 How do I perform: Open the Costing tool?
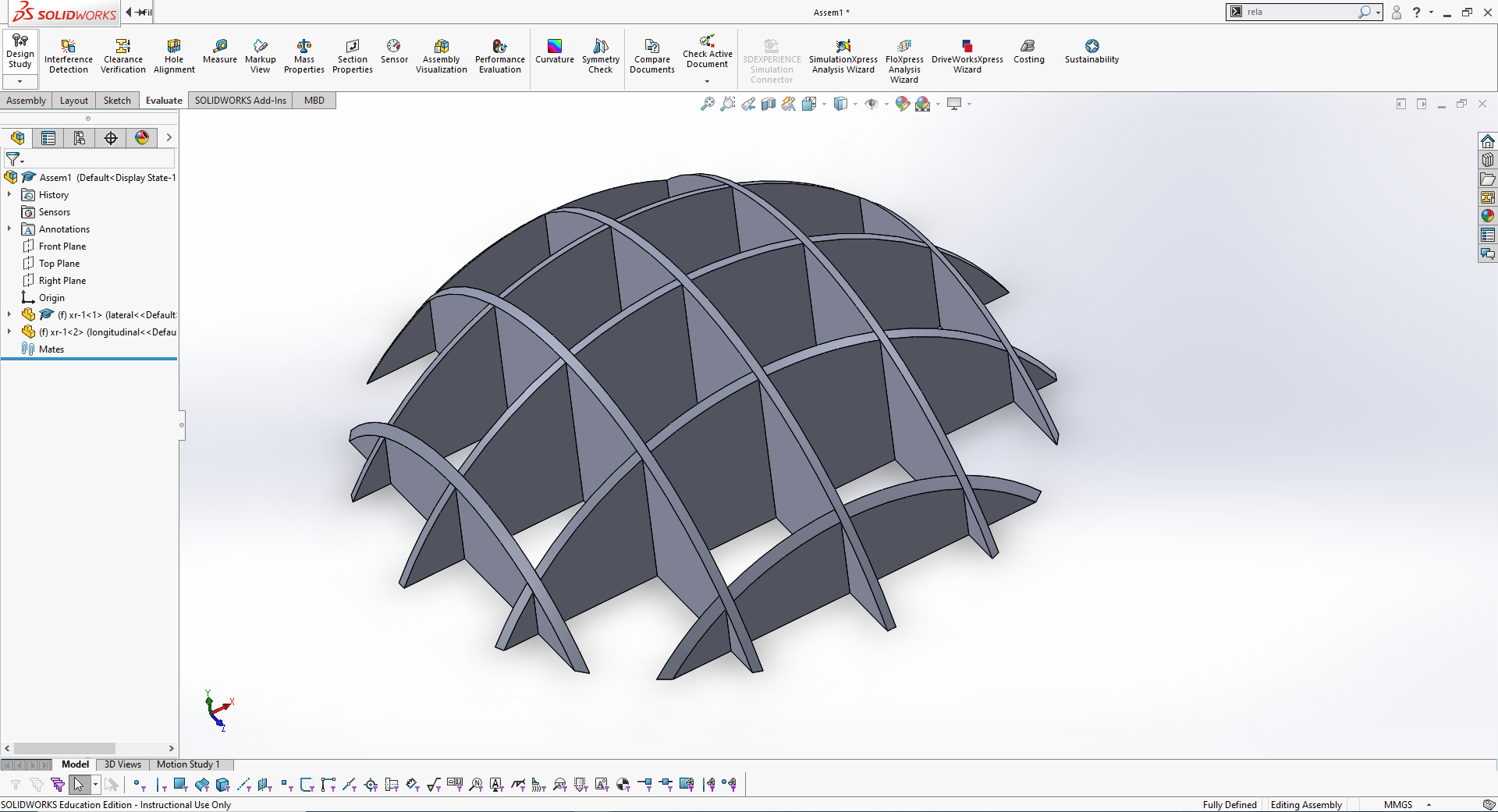coord(1029,51)
